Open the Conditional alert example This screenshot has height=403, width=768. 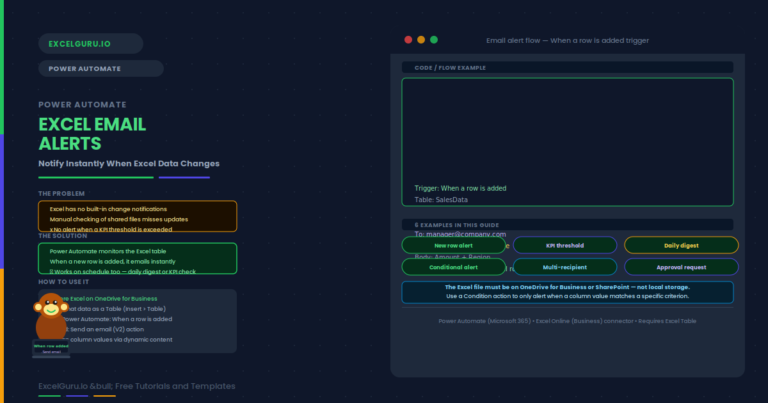click(454, 267)
